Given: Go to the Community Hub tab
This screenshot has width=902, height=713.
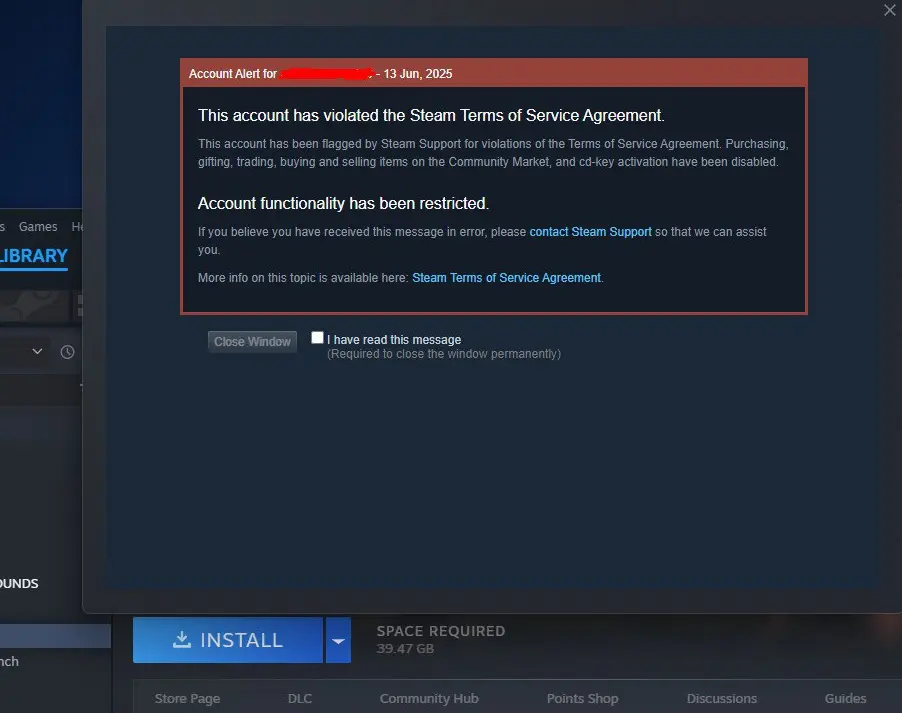Looking at the screenshot, I should coord(429,699).
